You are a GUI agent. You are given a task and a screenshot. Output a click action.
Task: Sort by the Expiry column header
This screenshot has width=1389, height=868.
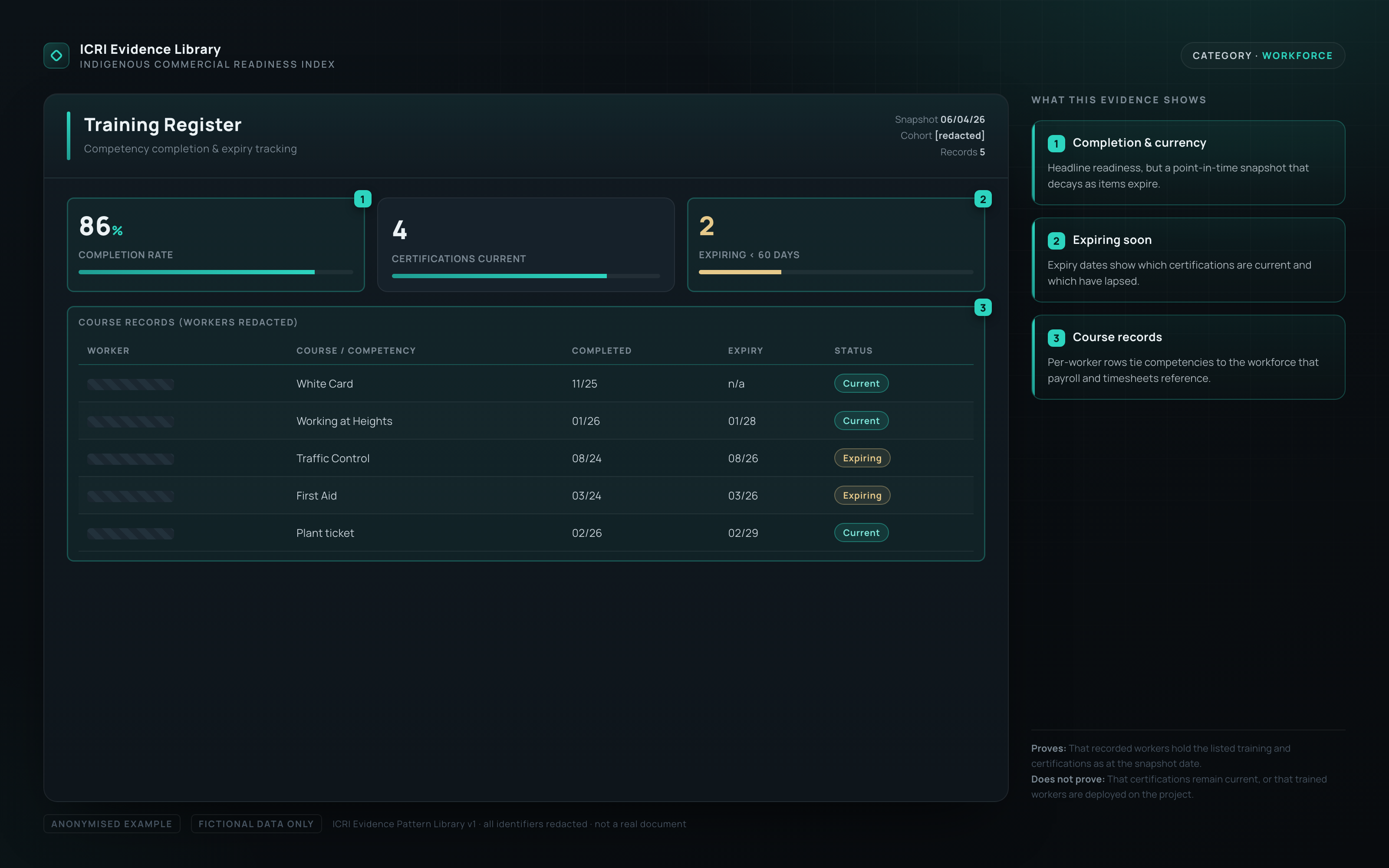tap(746, 351)
